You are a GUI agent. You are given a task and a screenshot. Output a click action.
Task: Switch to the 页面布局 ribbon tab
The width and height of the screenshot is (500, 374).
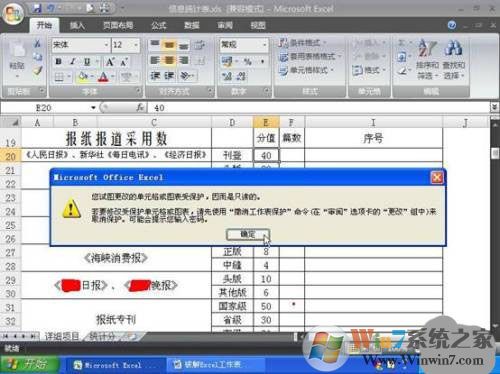[x=118, y=25]
